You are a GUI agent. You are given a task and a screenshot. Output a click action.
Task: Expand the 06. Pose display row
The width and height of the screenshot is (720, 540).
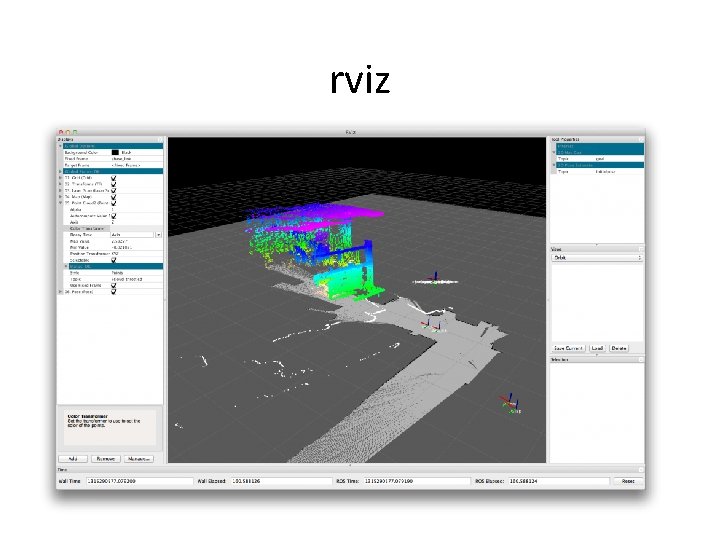click(x=60, y=292)
